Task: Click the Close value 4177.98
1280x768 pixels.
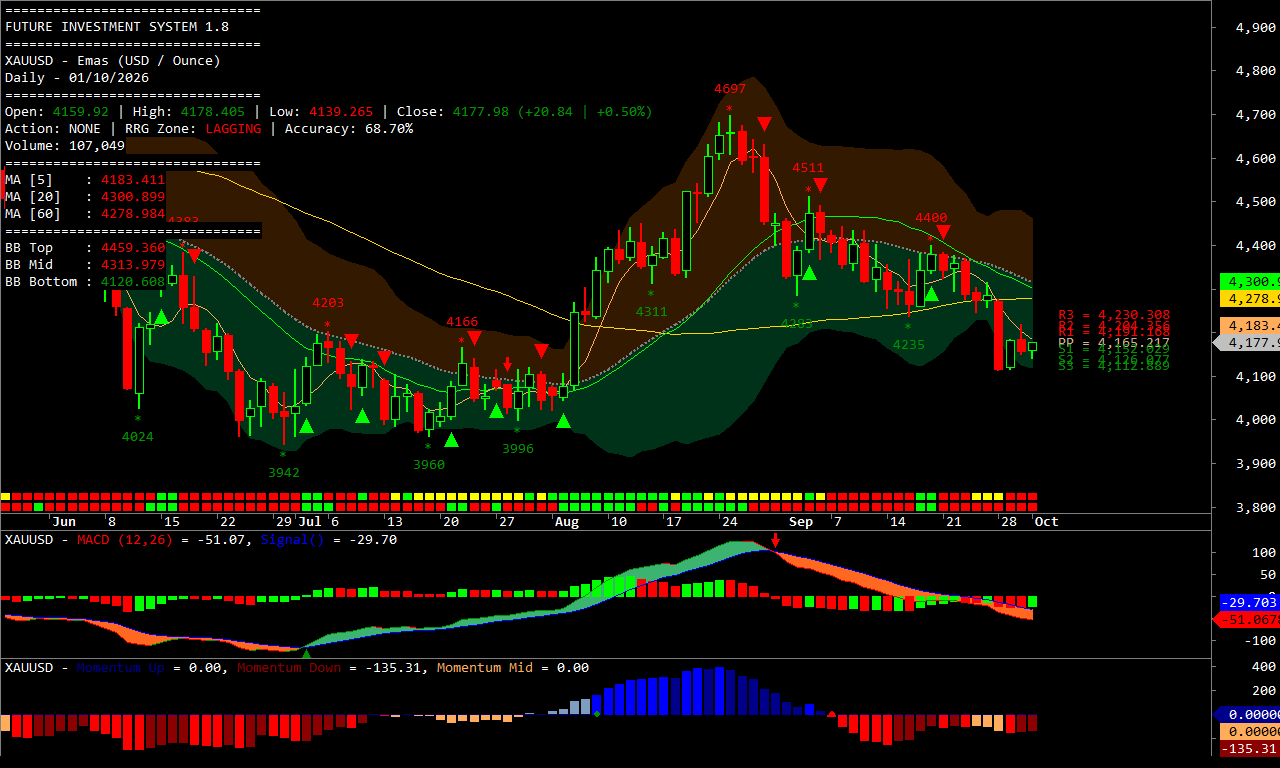Action: 481,112
